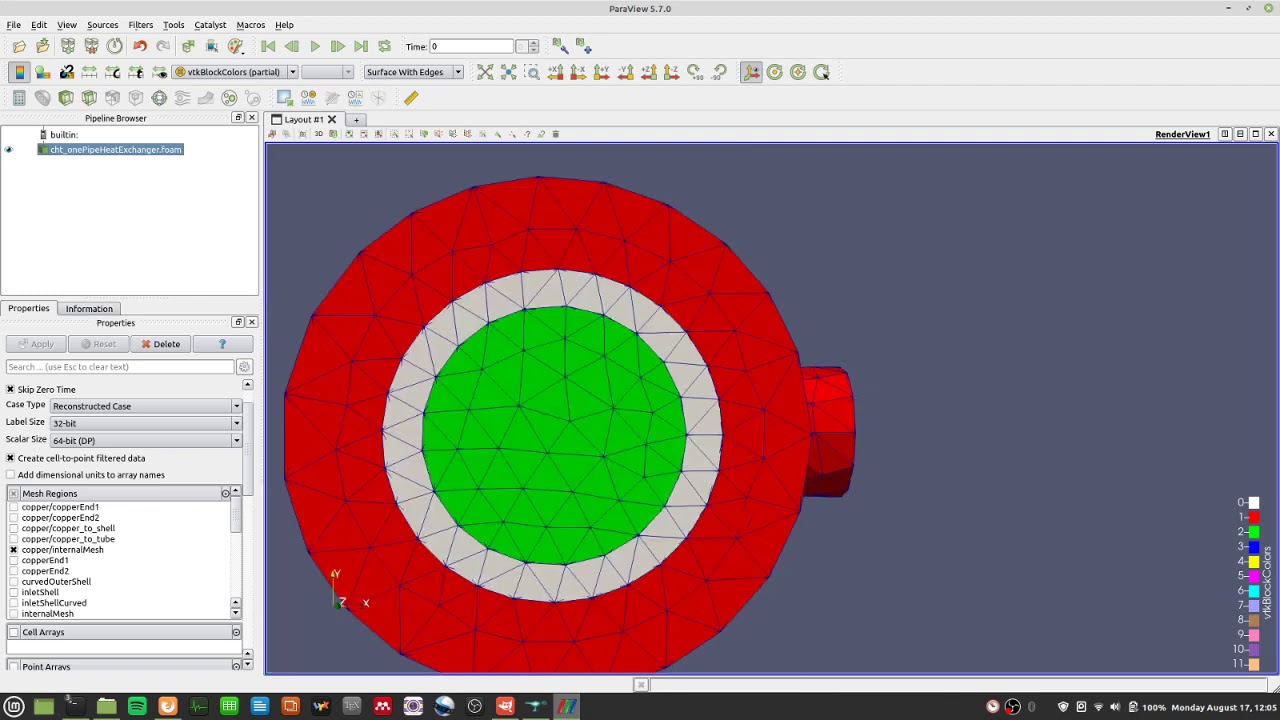Image resolution: width=1280 pixels, height=720 pixels.
Task: Toggle color legend visibility icon
Action: pyautogui.click(x=19, y=72)
